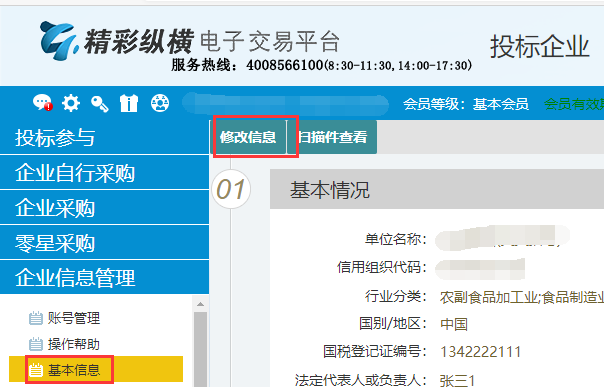Open the 操作帮助 menu item
Viewport: 604px width, 387px height.
coord(74,344)
